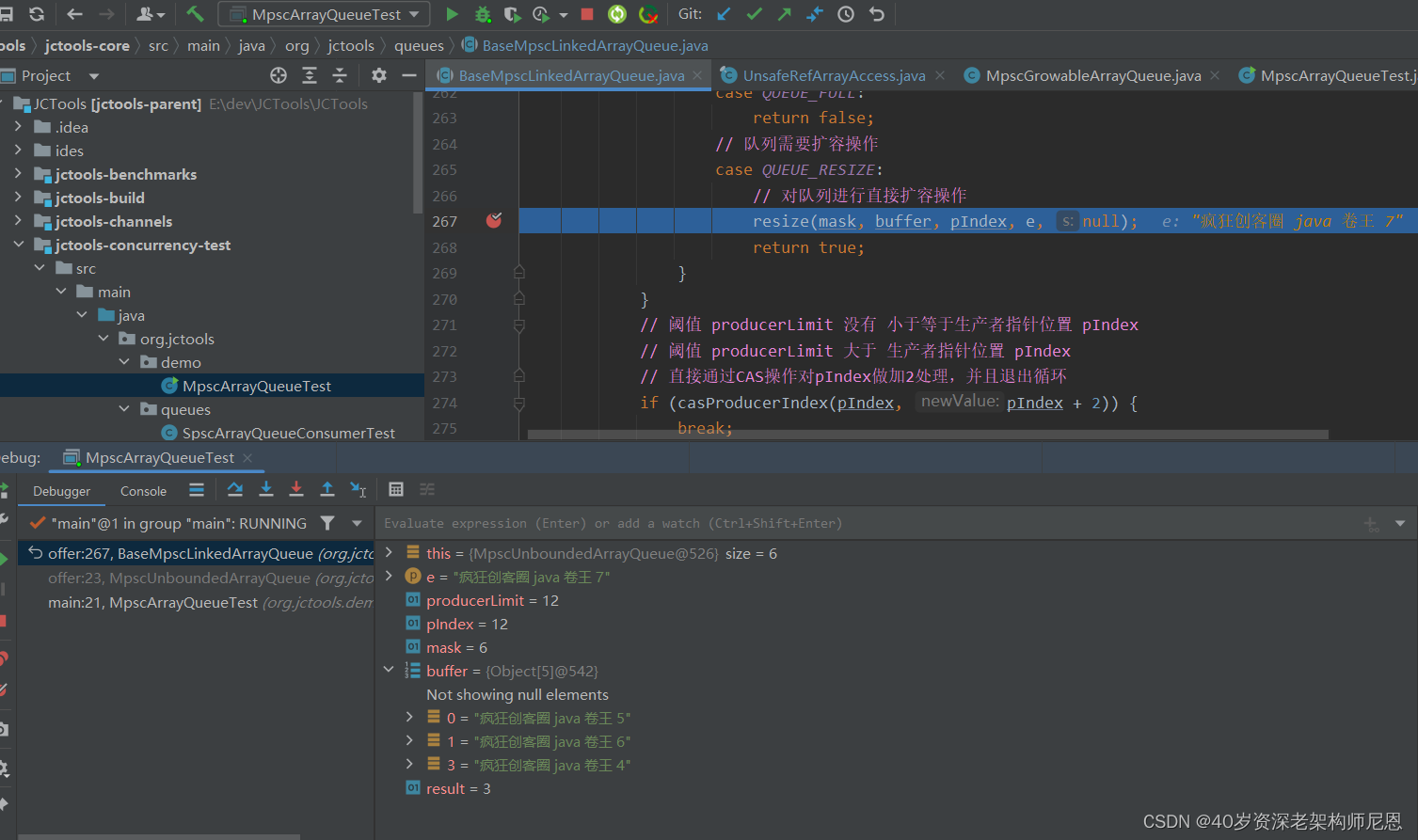The height and width of the screenshot is (840, 1418).
Task: Click the Run to Cursor icon
Action: pos(358,489)
